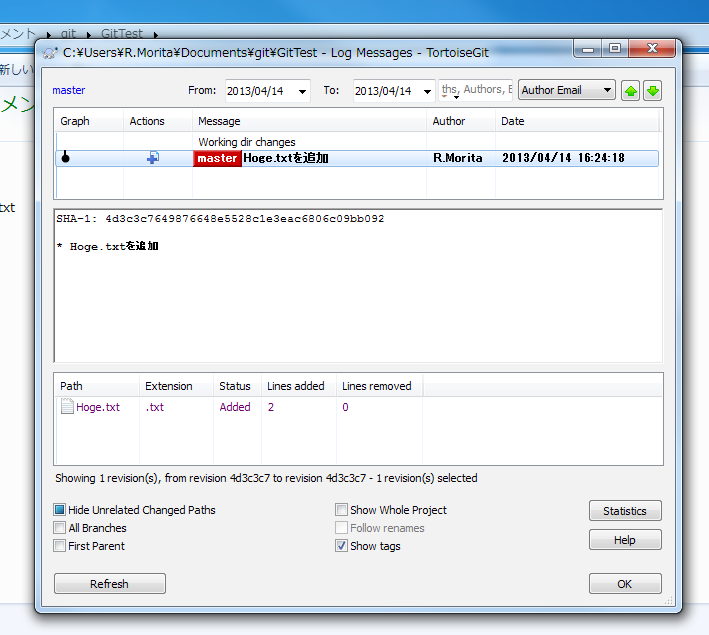Click the added-file action icon in the commit row
The height and width of the screenshot is (635, 709).
tap(153, 158)
